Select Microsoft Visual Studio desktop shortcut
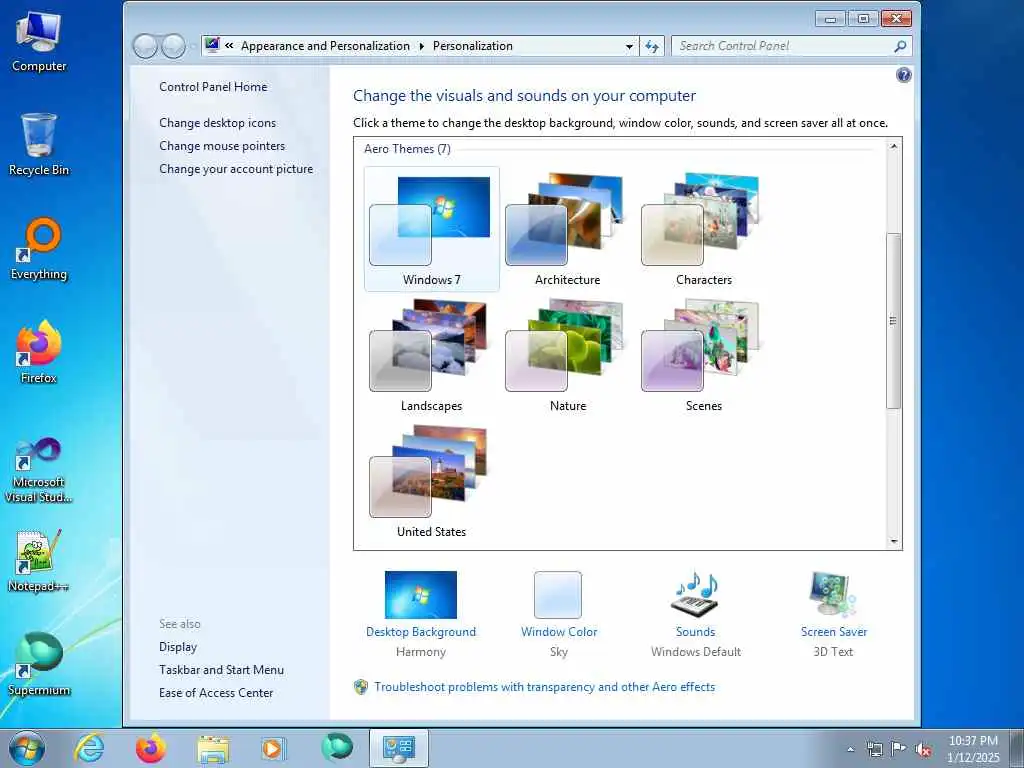 (39, 470)
